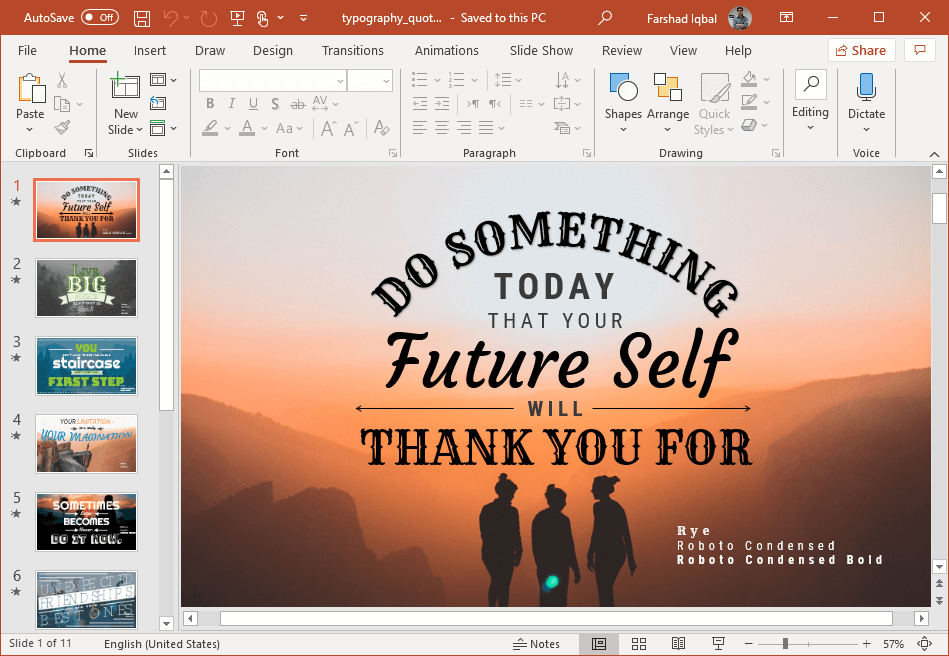Open Reading View from status bar

[x=679, y=644]
